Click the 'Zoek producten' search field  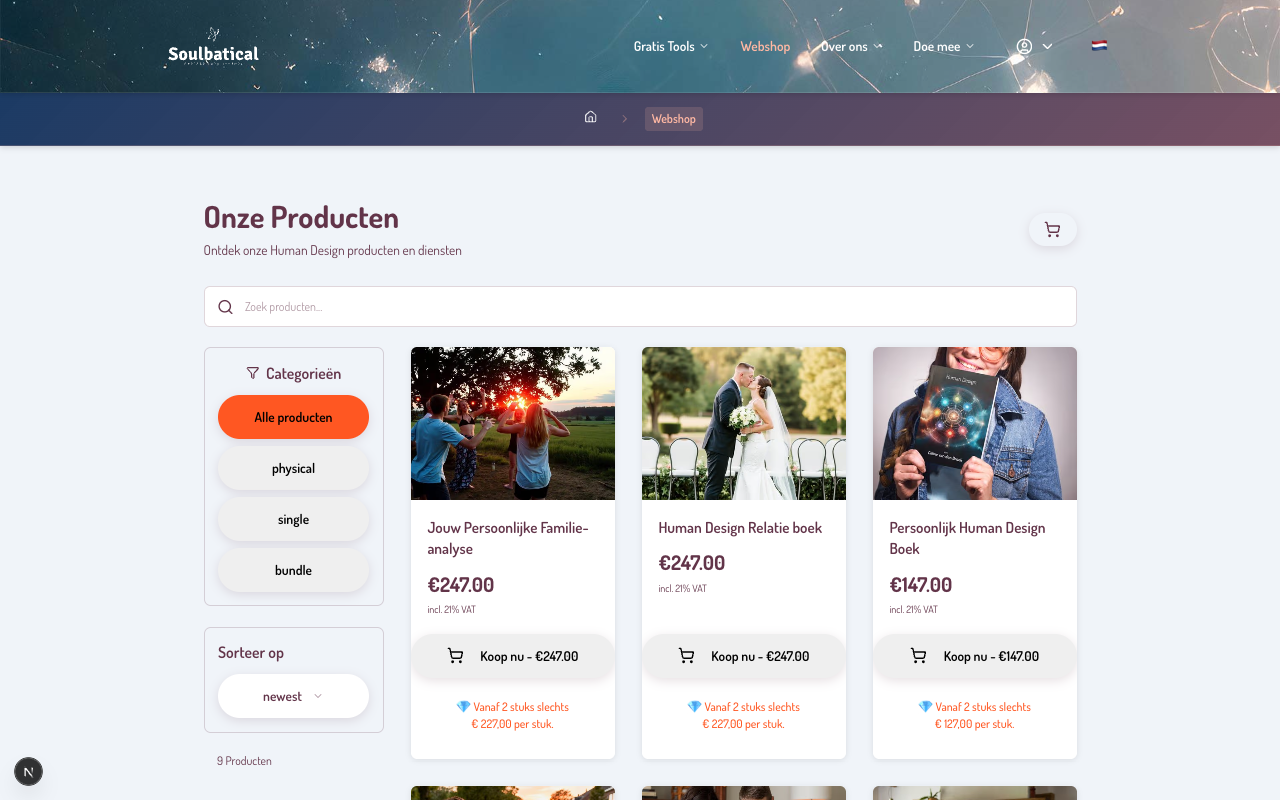(x=650, y=307)
